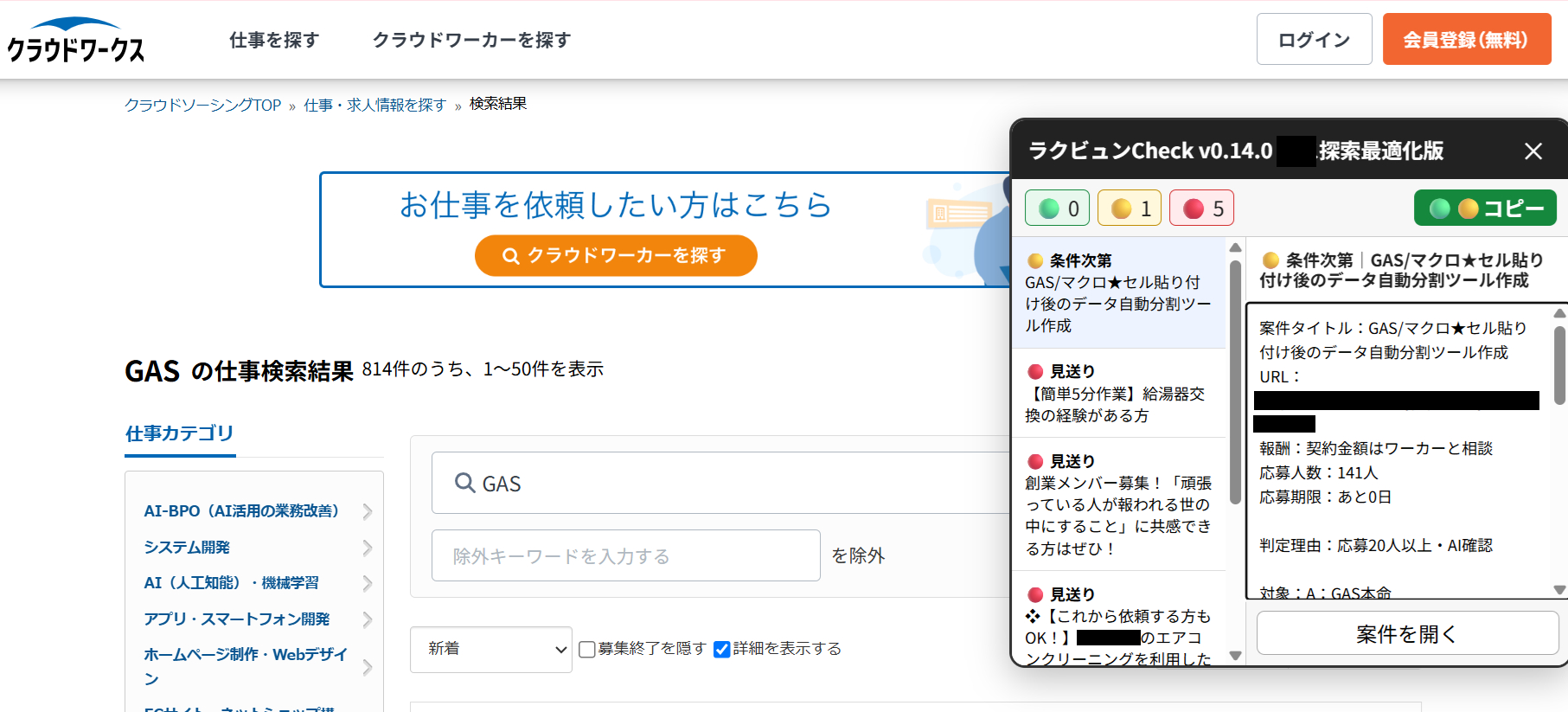Click the GAS search input field
This screenshot has height=712, width=1568.
(x=722, y=483)
